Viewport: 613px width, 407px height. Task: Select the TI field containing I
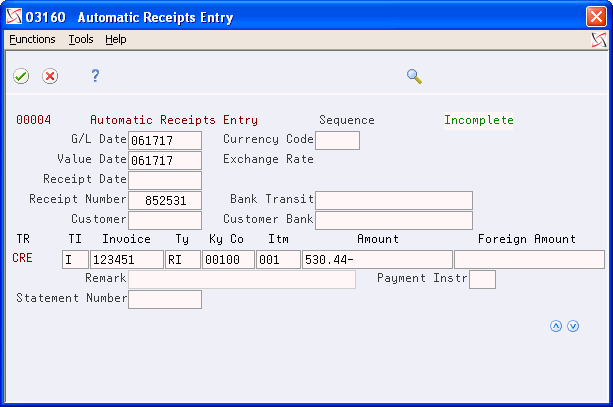click(75, 260)
